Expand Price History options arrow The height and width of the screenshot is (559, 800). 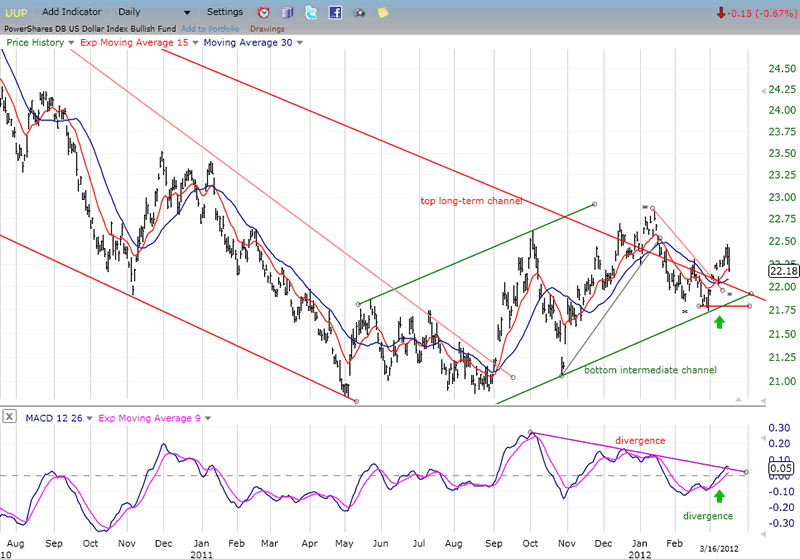pos(71,43)
